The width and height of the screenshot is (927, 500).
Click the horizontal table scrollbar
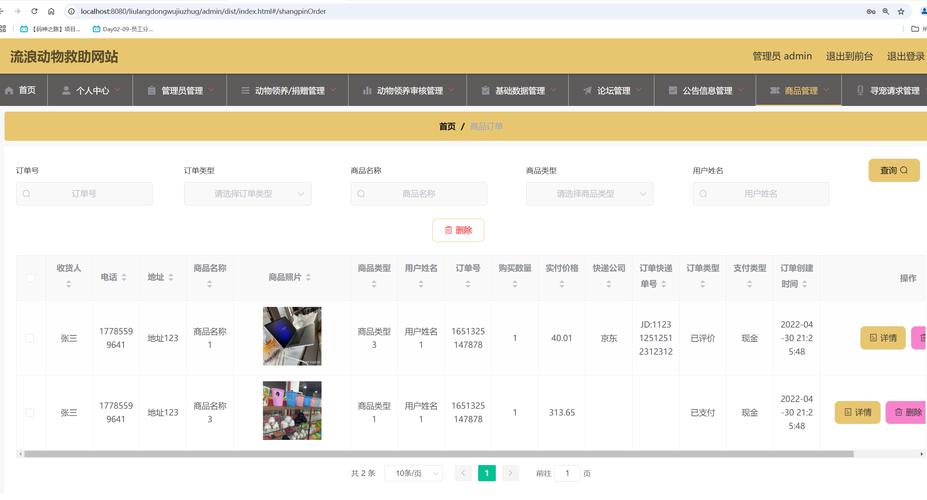click(438, 454)
